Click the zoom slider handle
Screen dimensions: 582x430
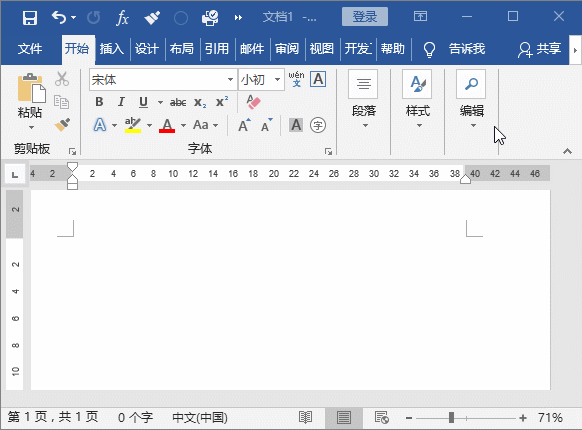point(451,418)
